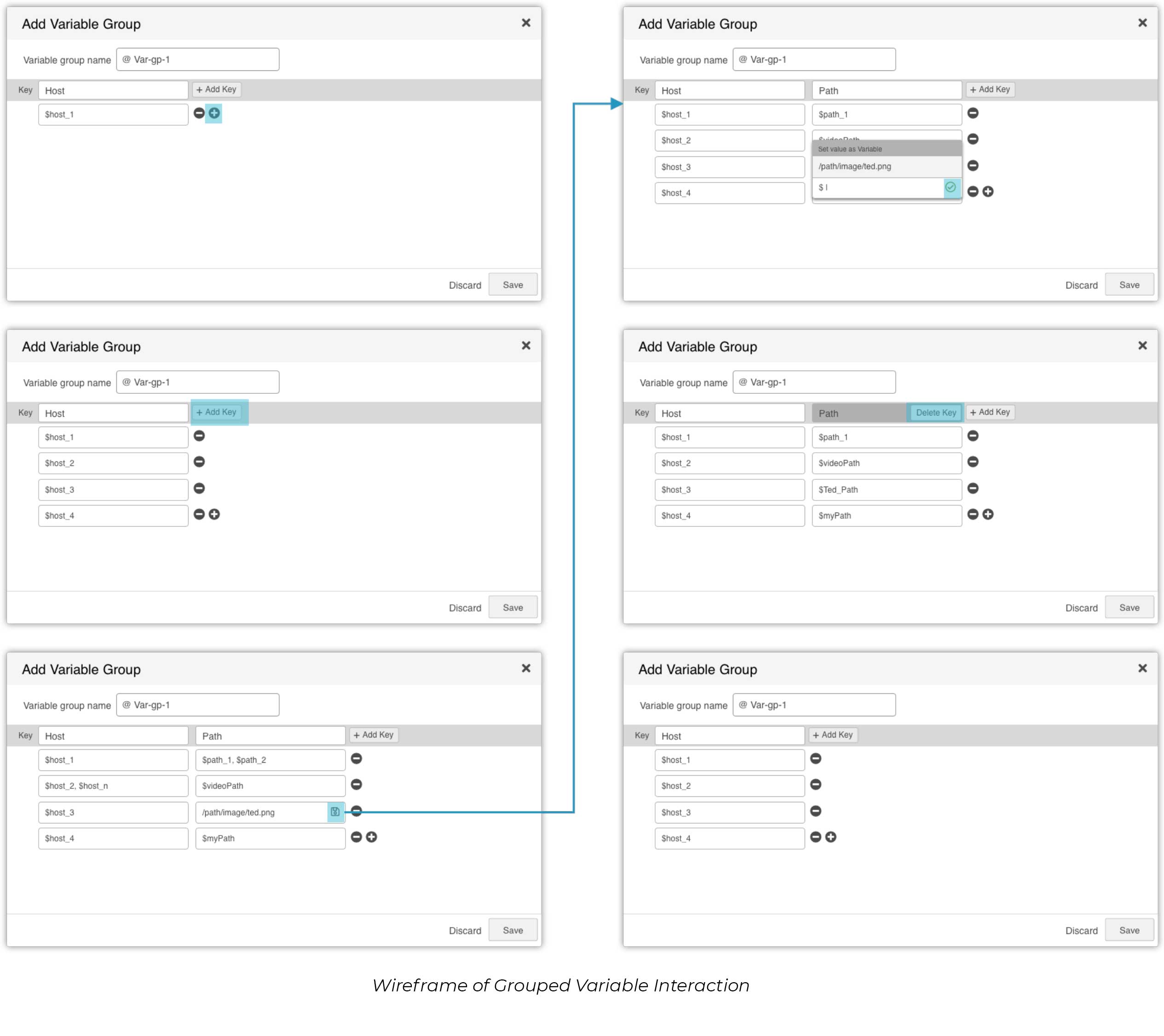Focus the $Ted_Path value field
Viewport: 1164px width, 1036px height.
pyautogui.click(x=886, y=490)
